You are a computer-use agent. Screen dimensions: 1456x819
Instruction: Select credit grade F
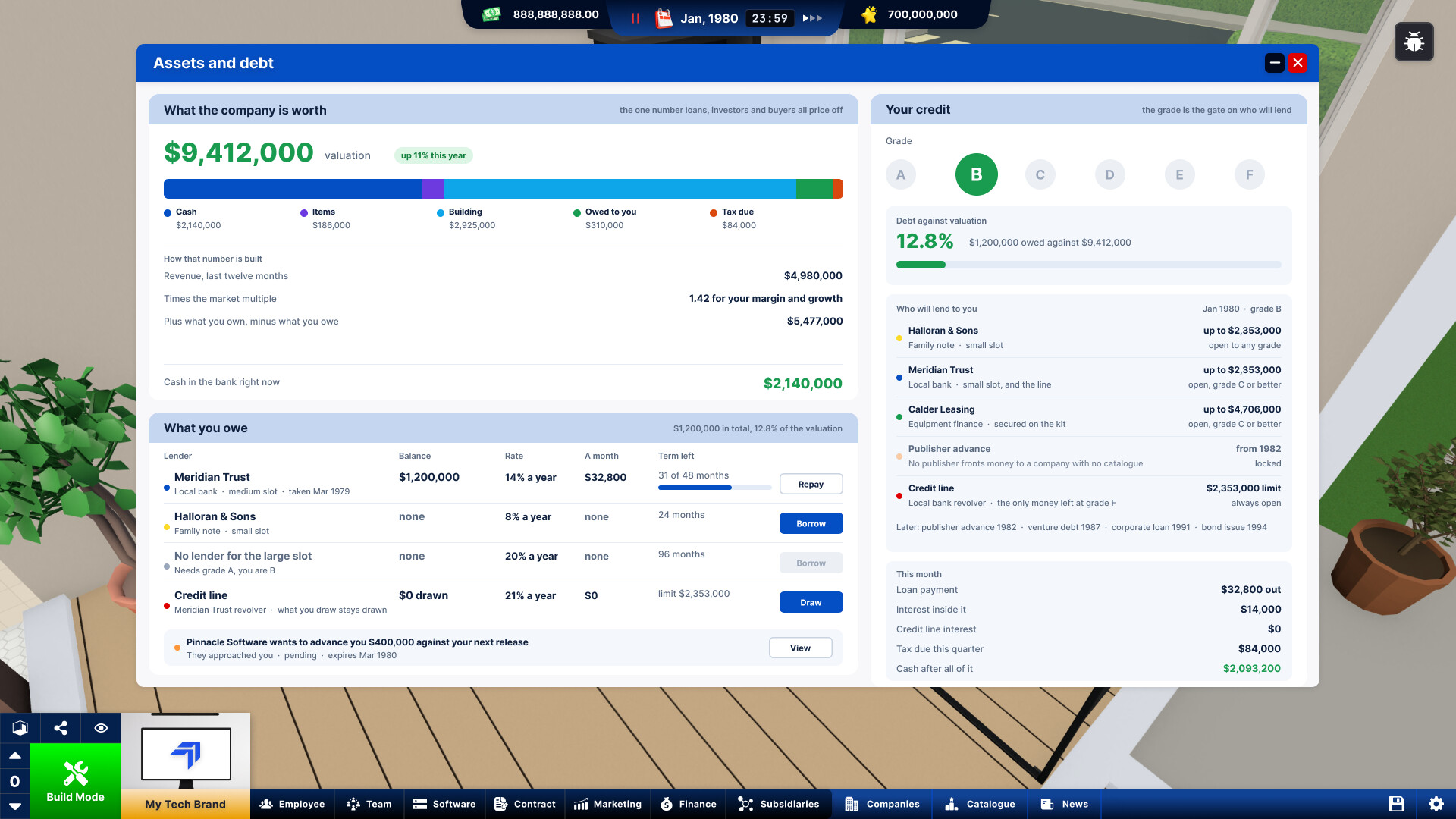coord(1249,174)
